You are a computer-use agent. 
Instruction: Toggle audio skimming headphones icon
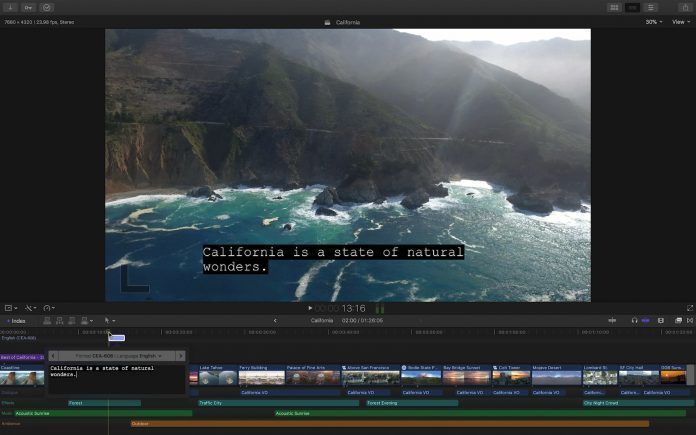click(x=634, y=320)
